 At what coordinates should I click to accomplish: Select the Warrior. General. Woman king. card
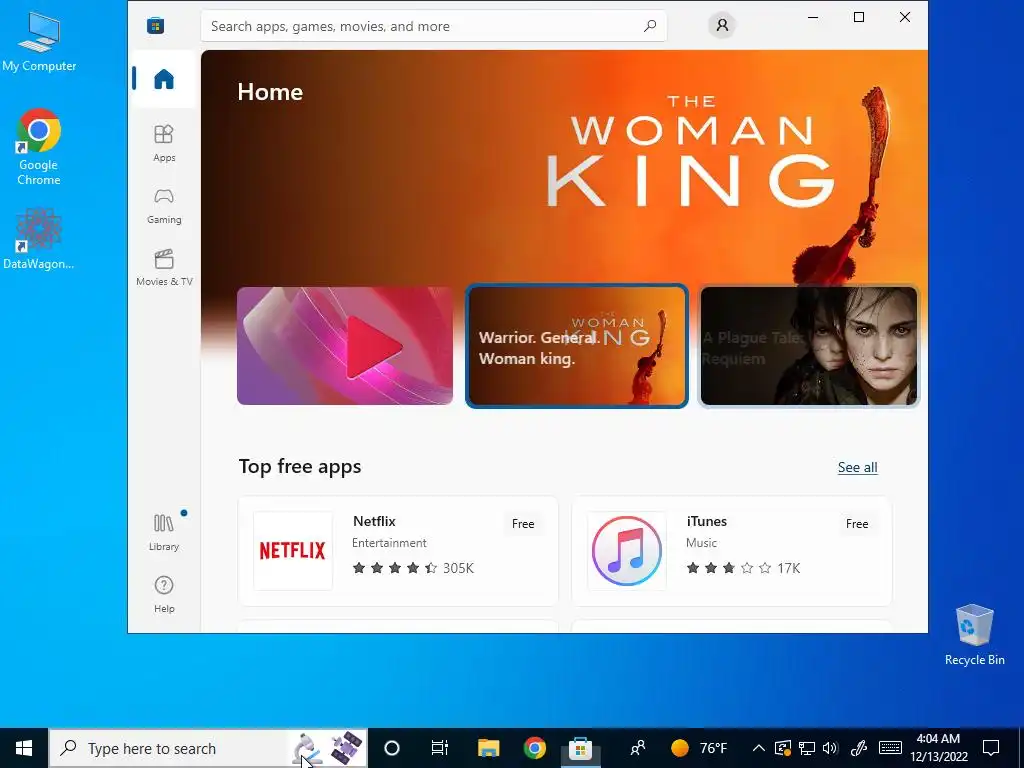coord(577,346)
